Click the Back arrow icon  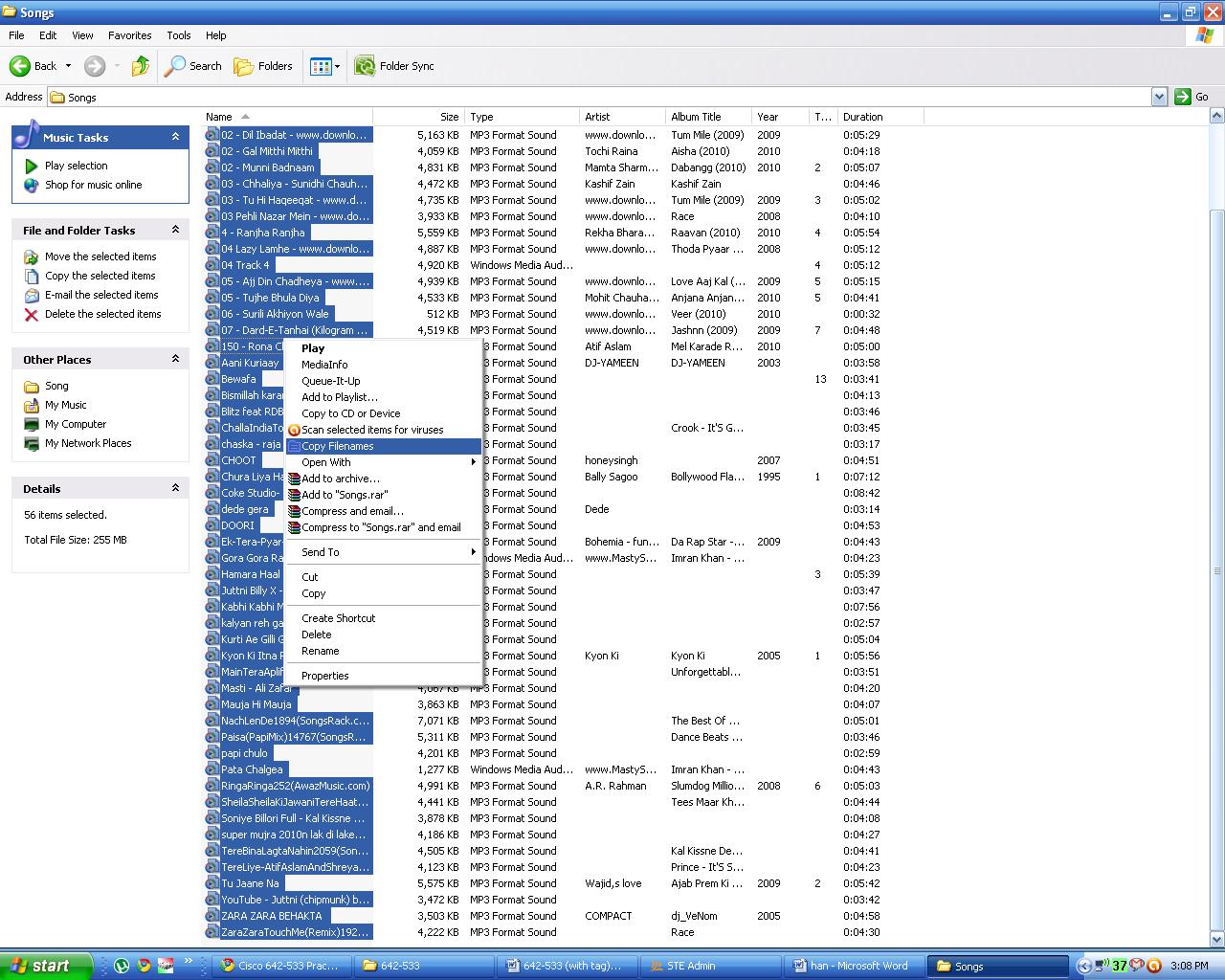coord(19,66)
